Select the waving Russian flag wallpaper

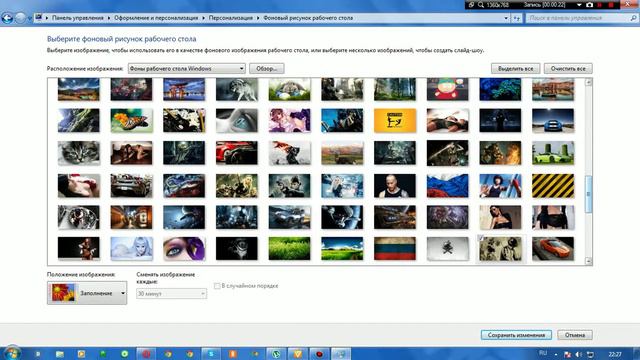coord(447,185)
